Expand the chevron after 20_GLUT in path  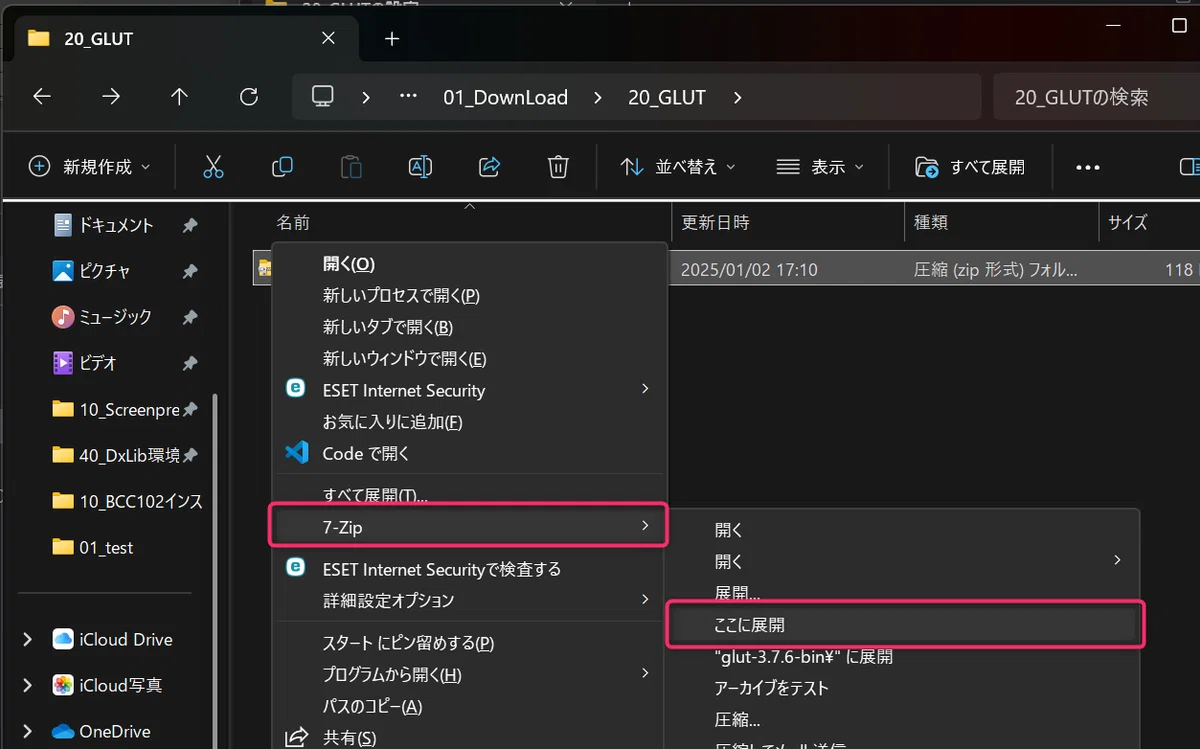tap(738, 97)
